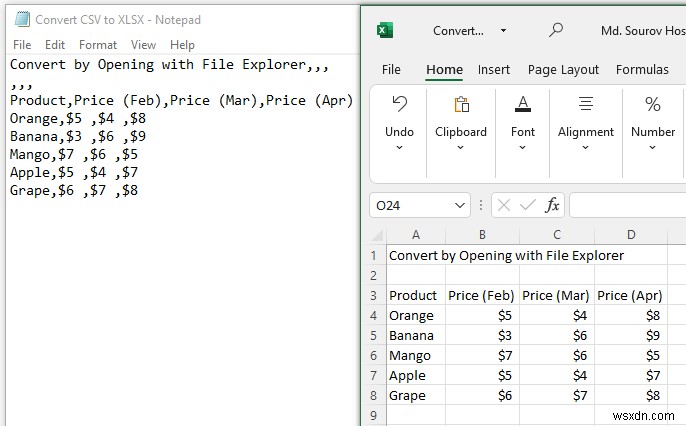686x426 pixels.
Task: Switch to the Page Layout ribbon tab
Action: tap(563, 70)
